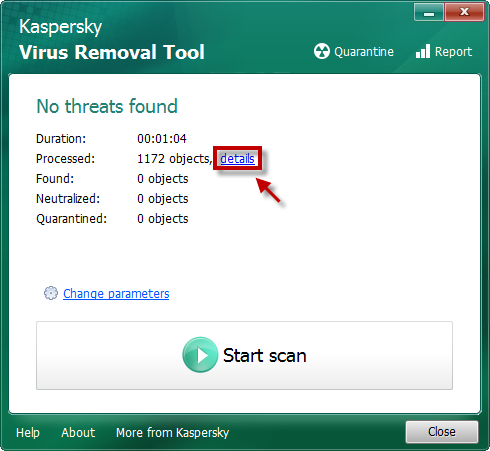Click the No threats found heading
The height and width of the screenshot is (451, 490).
click(107, 106)
